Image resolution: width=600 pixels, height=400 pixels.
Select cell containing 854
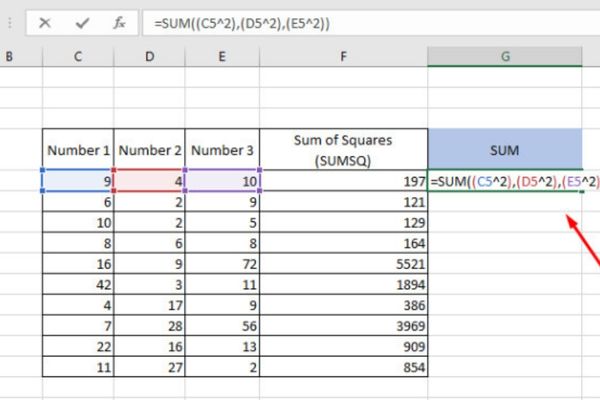[x=344, y=367]
